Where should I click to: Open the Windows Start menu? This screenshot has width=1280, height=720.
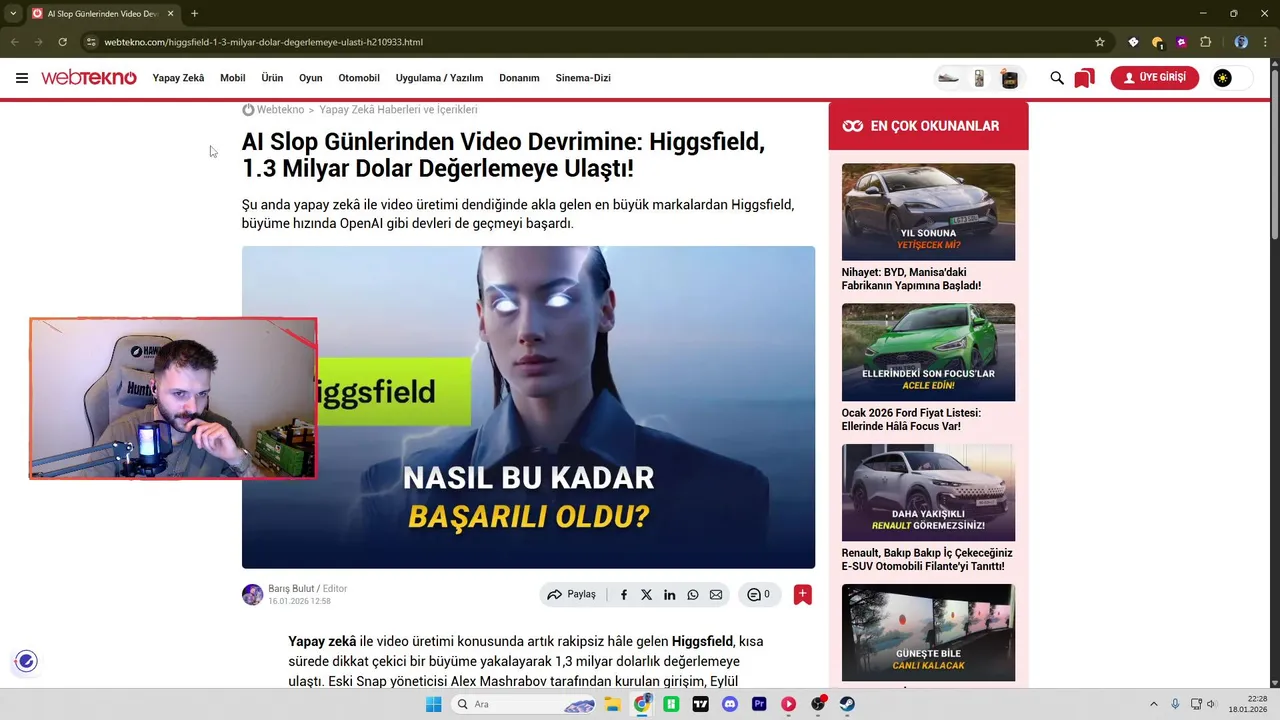[434, 704]
